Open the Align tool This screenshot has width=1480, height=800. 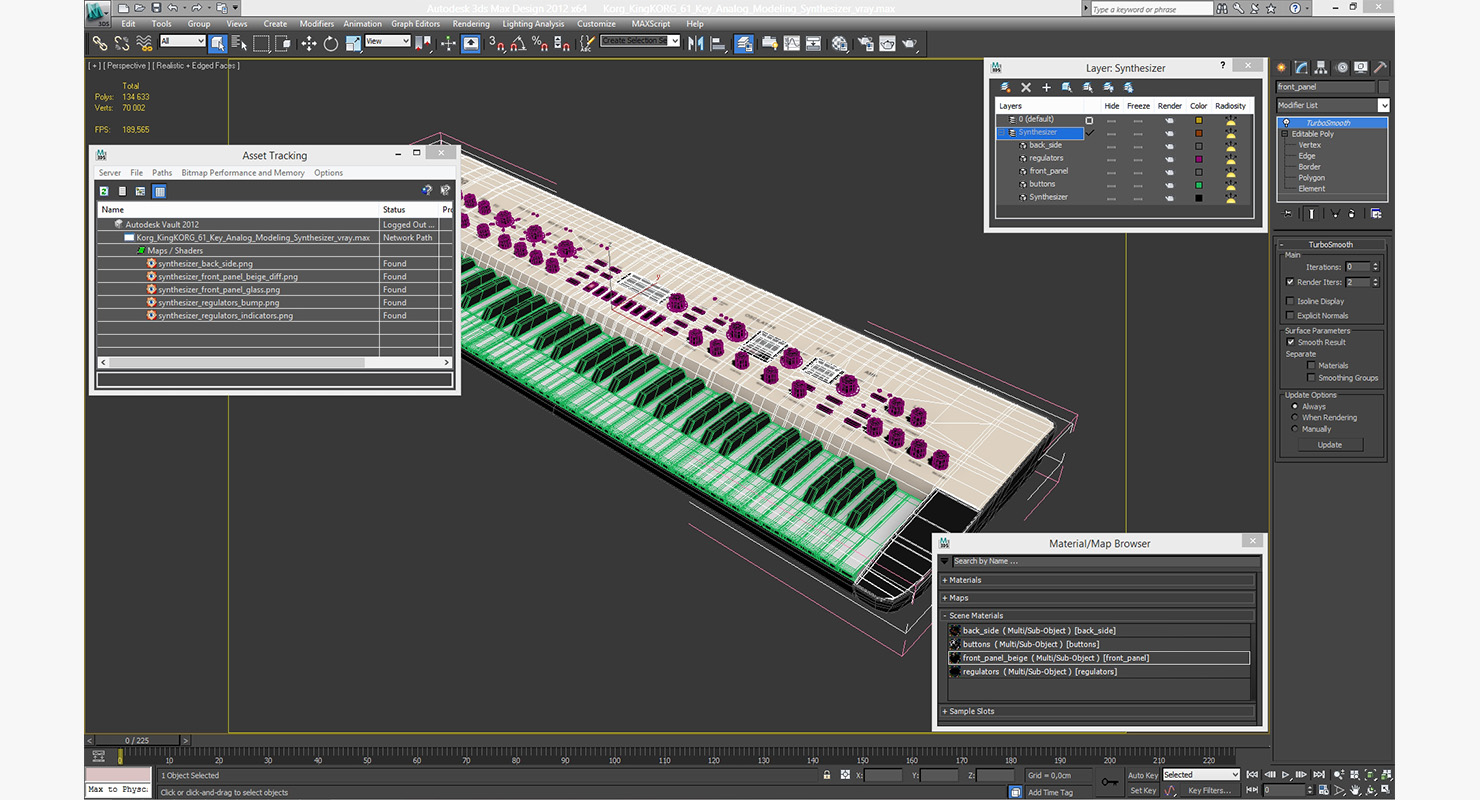tap(718, 43)
